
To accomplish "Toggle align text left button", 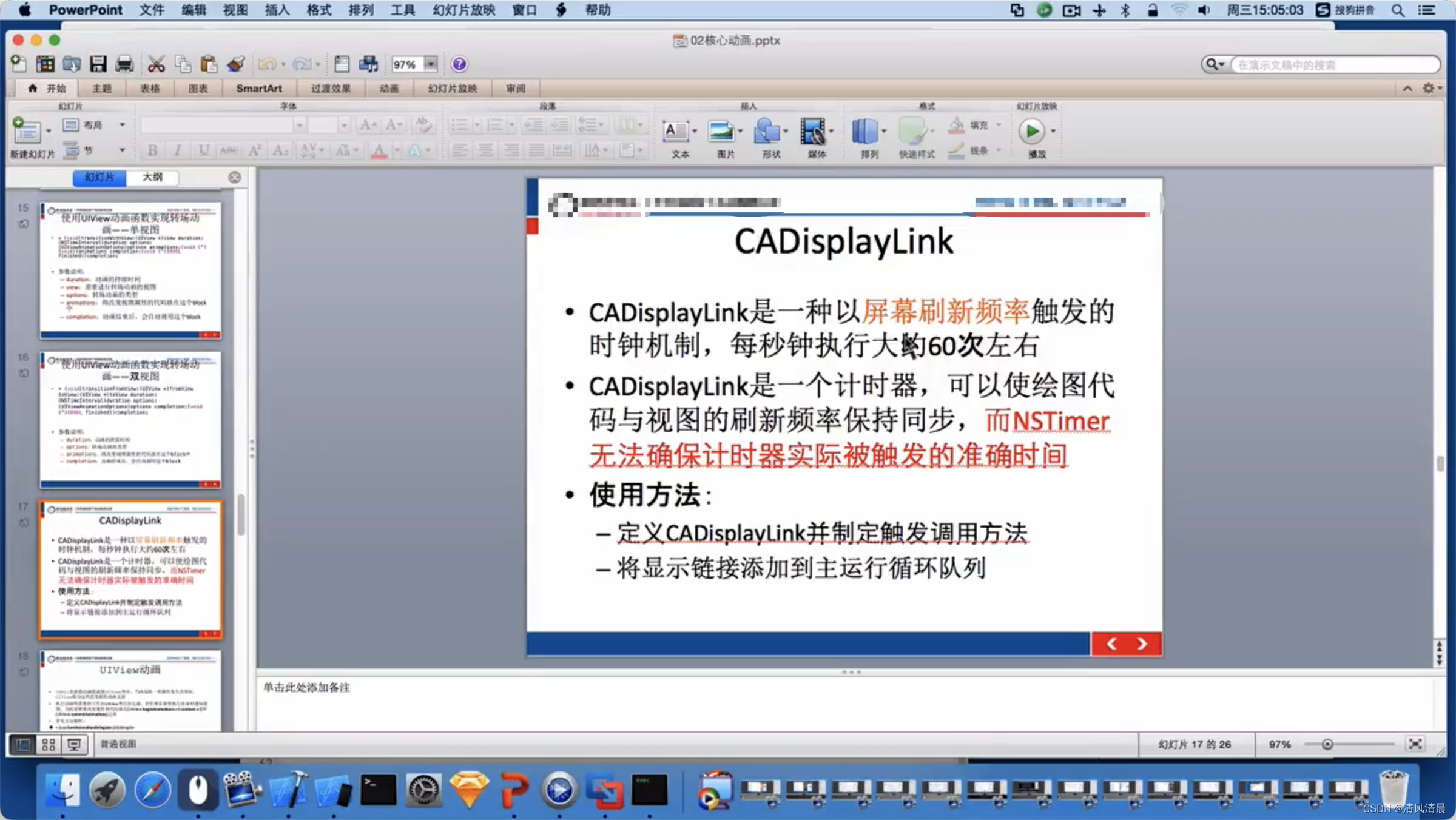I will (460, 150).
